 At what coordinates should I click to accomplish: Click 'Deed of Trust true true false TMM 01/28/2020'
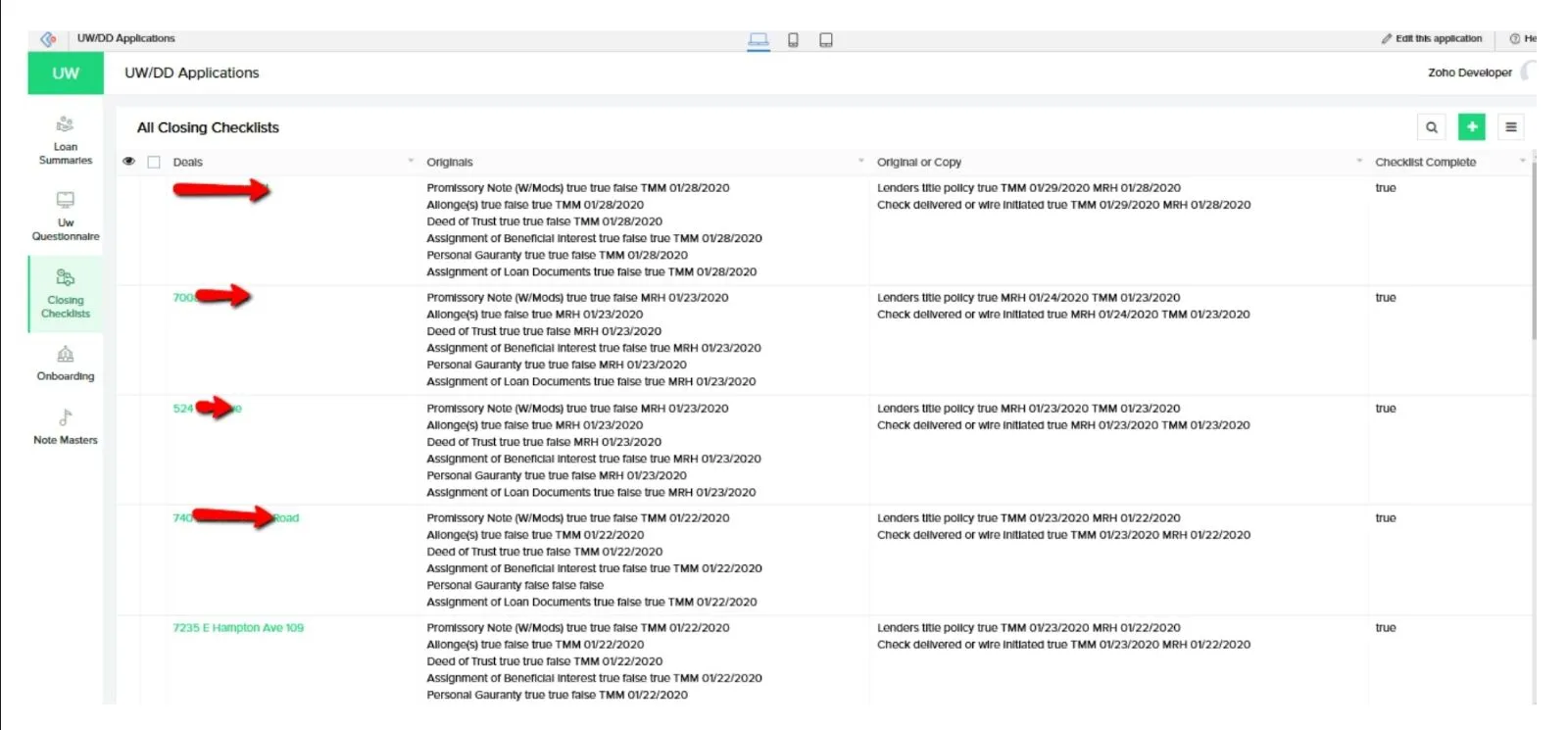[x=545, y=221]
